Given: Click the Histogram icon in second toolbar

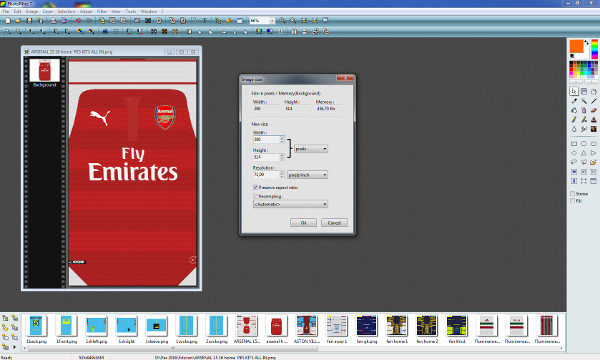Looking at the screenshot, I should [x=105, y=32].
